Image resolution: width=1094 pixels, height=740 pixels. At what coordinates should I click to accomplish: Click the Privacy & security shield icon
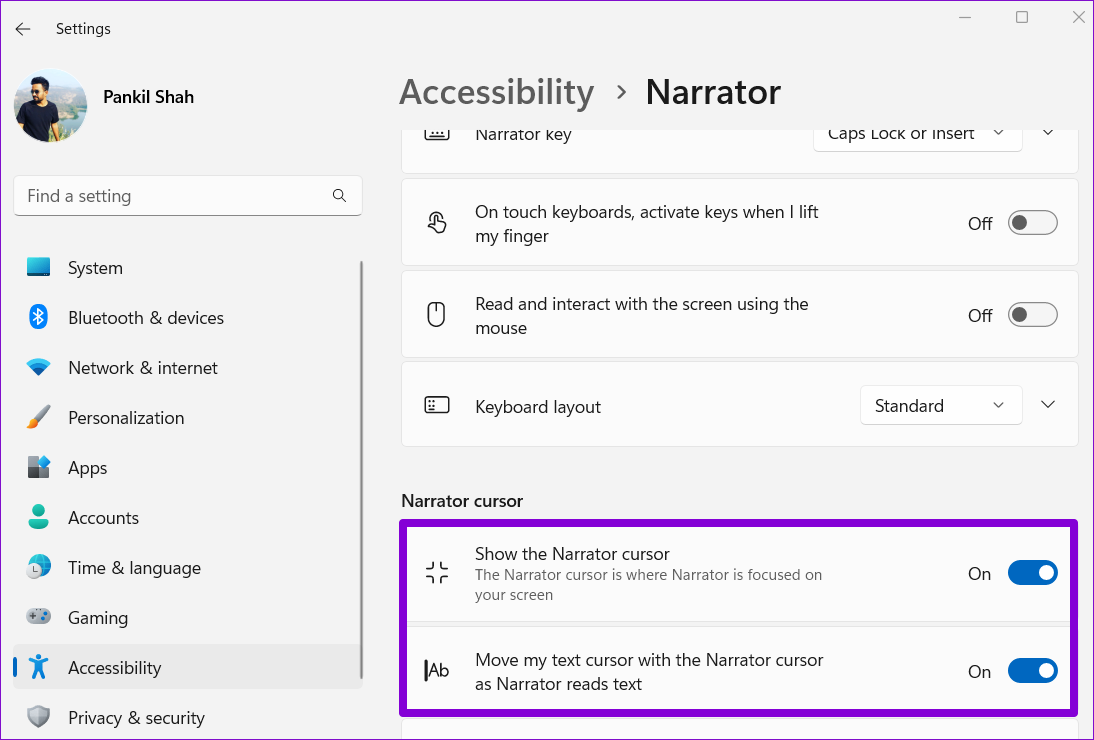pyautogui.click(x=38, y=717)
